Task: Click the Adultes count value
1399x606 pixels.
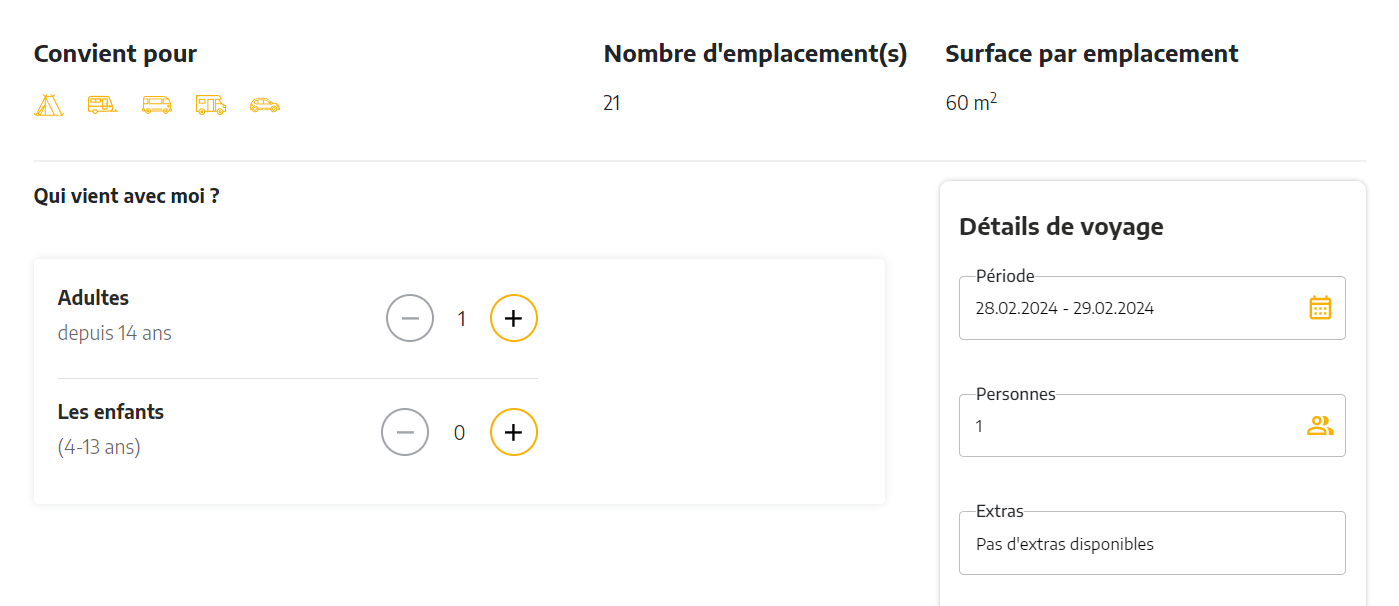Action: 462,319
